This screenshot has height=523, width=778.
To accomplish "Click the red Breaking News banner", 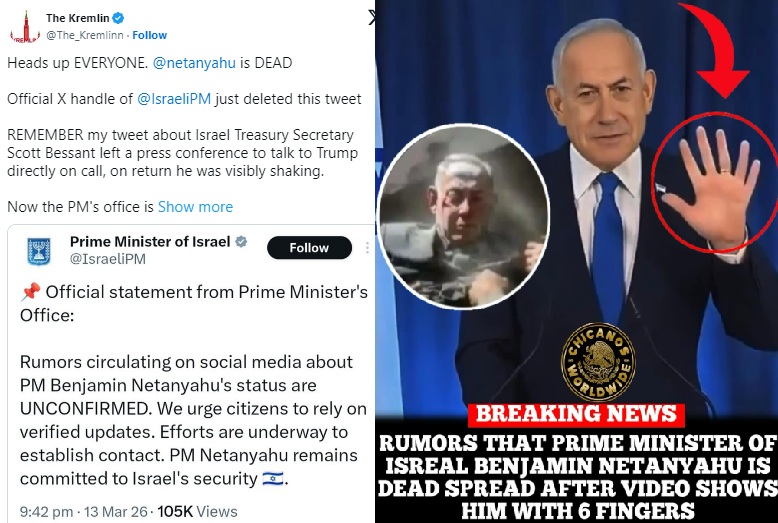I will (576, 414).
